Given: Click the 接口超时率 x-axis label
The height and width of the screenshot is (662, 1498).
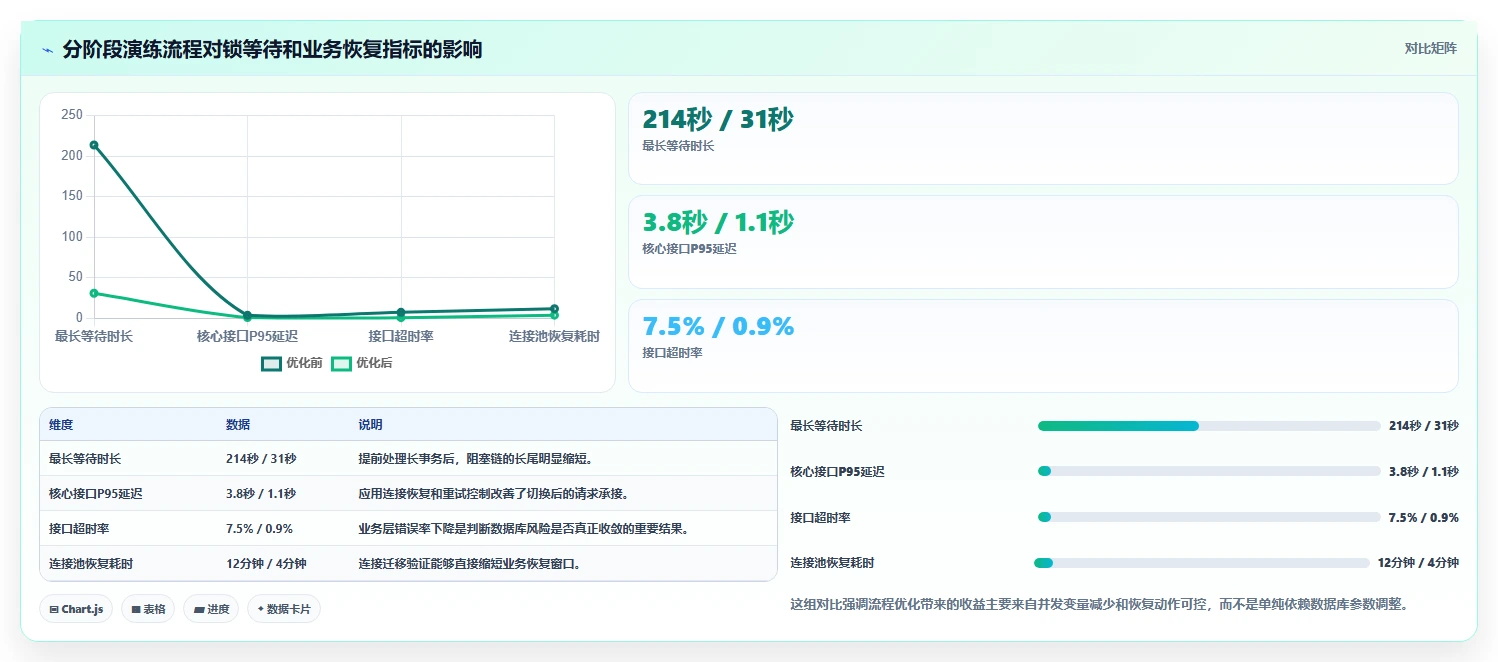Looking at the screenshot, I should point(401,337).
